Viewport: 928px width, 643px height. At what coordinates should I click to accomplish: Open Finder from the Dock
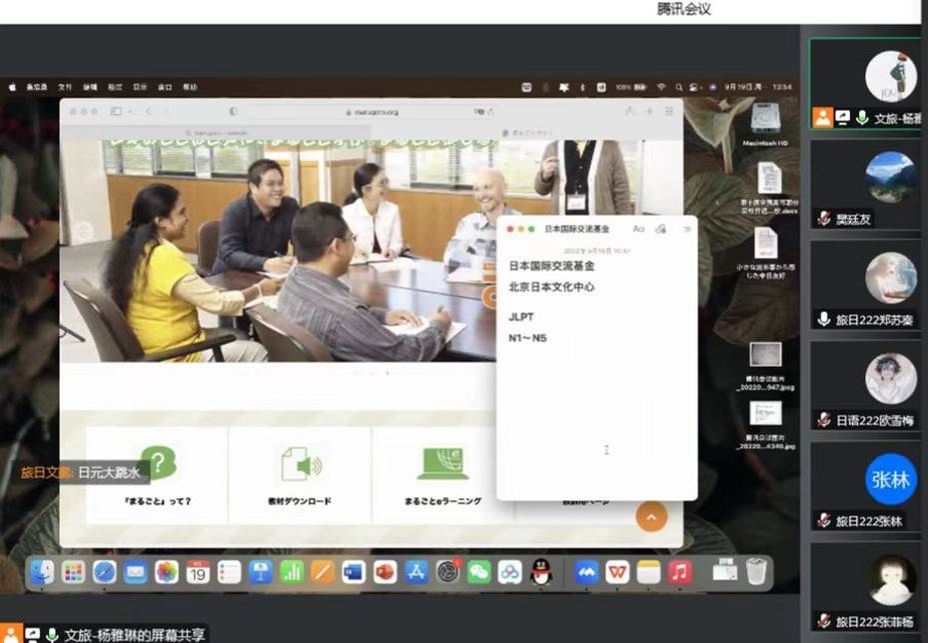click(x=42, y=572)
